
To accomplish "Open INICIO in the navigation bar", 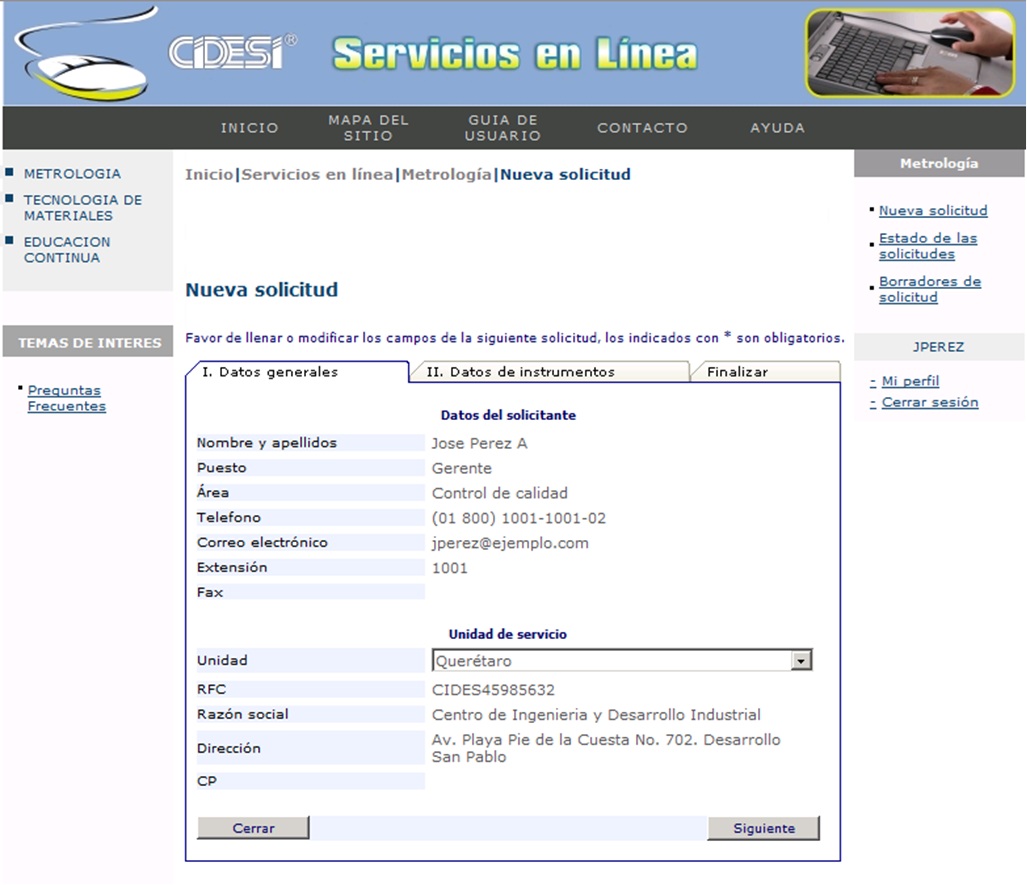I will [x=250, y=128].
